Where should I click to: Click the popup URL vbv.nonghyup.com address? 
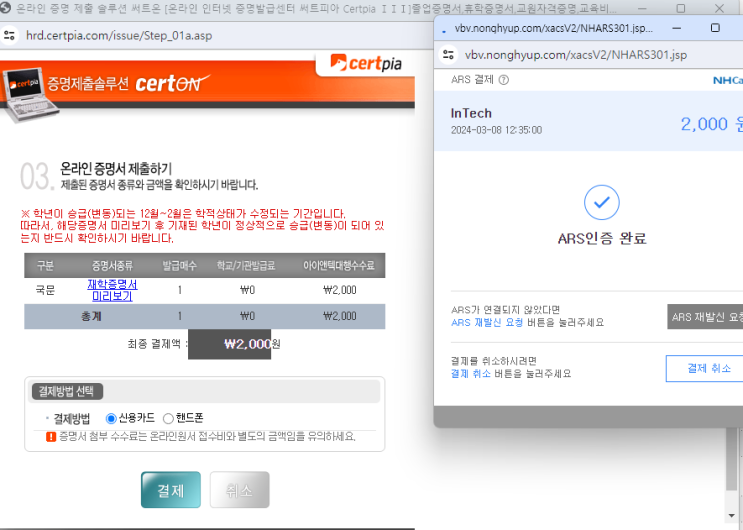(576, 55)
